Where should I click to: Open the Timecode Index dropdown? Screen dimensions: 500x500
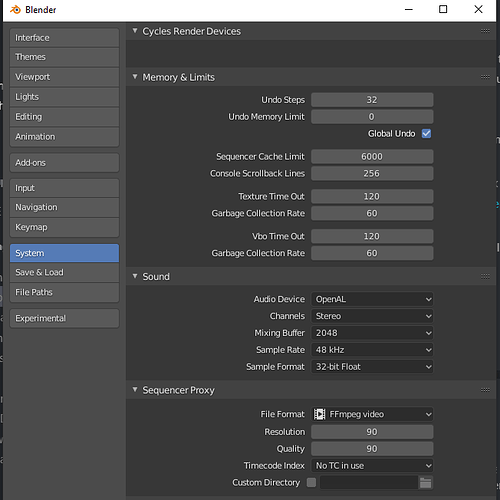372,466
